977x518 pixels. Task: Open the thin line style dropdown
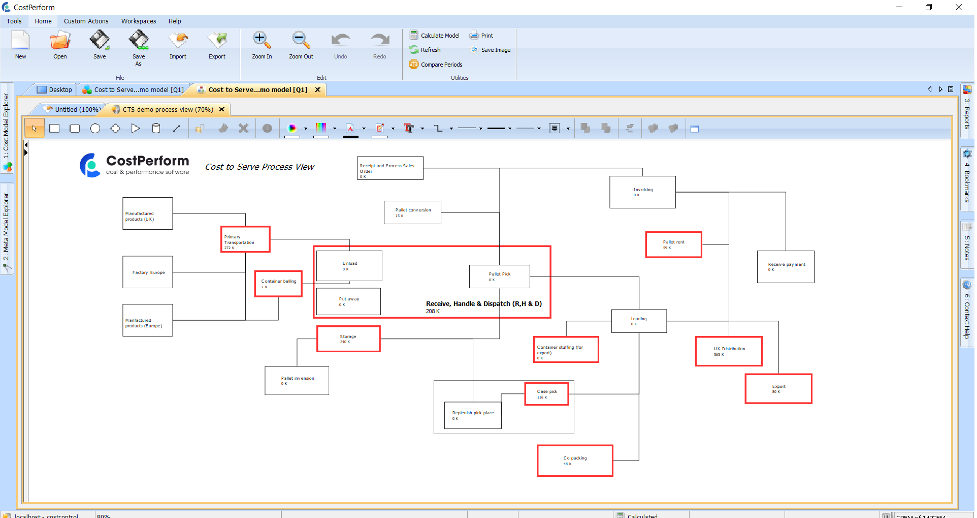pos(480,128)
